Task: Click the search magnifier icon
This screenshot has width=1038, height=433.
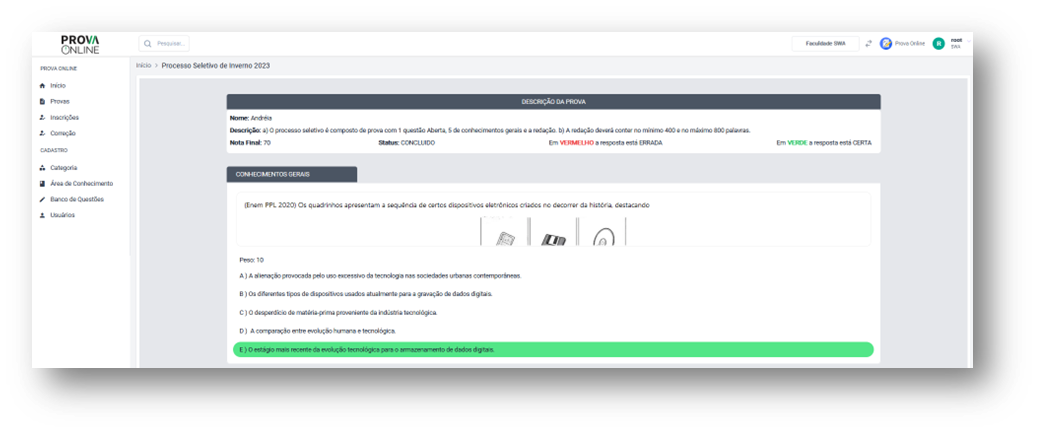Action: 148,44
